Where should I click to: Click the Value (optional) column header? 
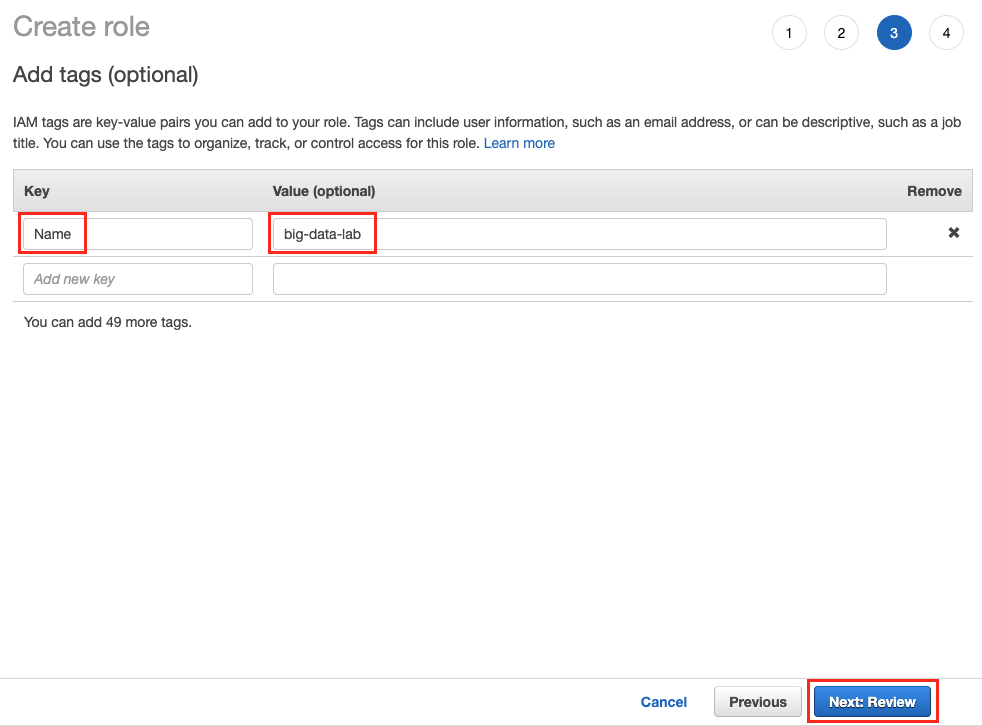[x=324, y=191]
